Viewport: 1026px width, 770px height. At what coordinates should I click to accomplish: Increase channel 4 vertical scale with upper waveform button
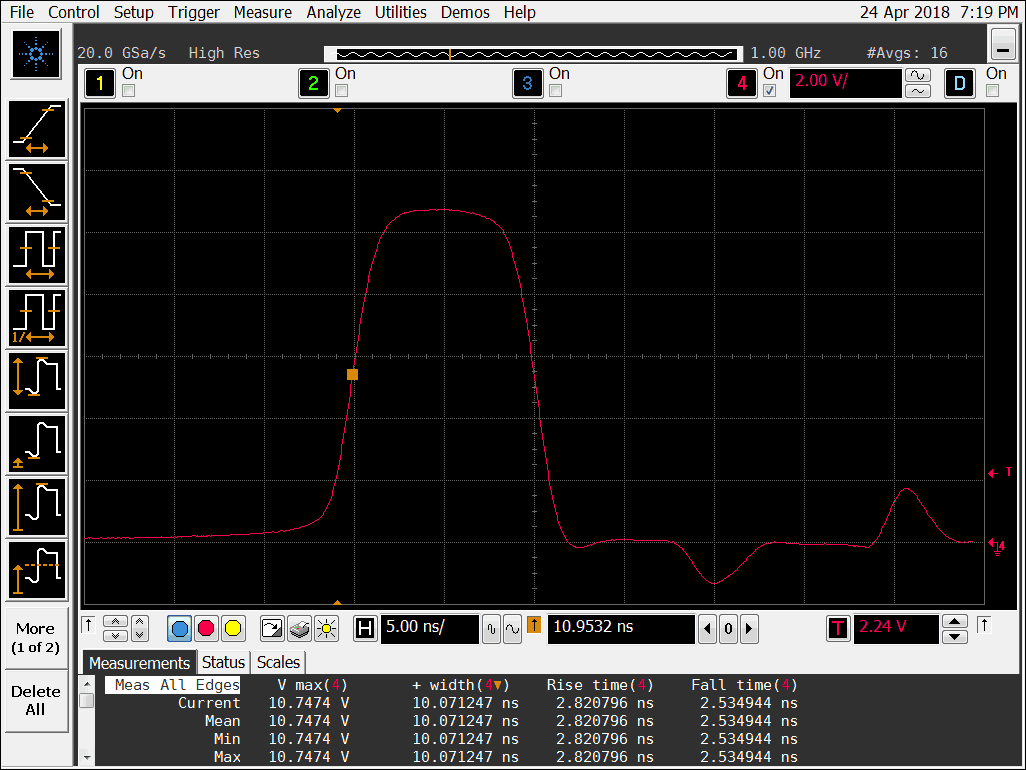918,75
